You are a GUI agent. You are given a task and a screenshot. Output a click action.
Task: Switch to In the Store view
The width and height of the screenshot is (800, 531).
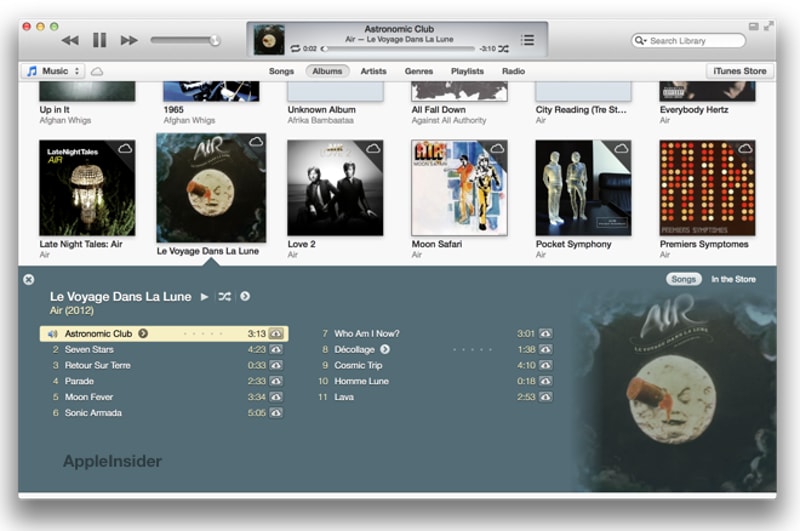tap(734, 280)
